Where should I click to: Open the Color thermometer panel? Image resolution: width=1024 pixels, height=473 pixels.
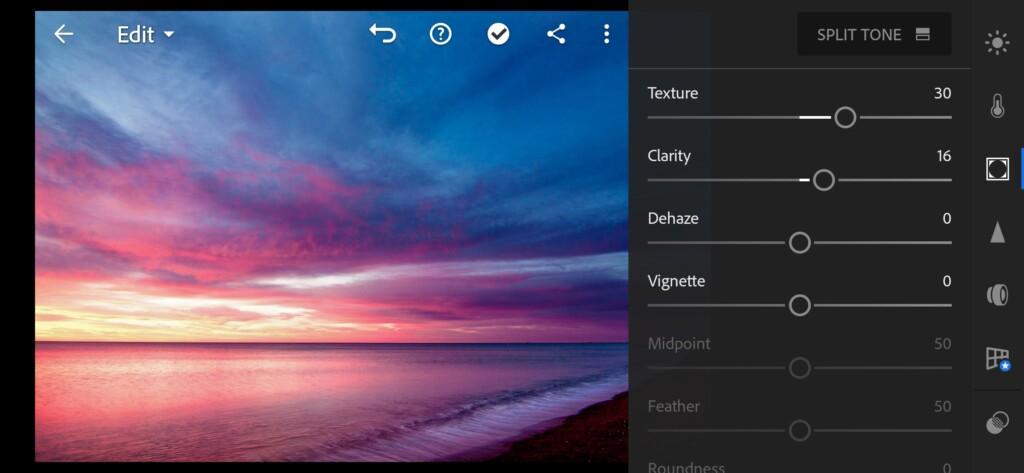tap(997, 106)
